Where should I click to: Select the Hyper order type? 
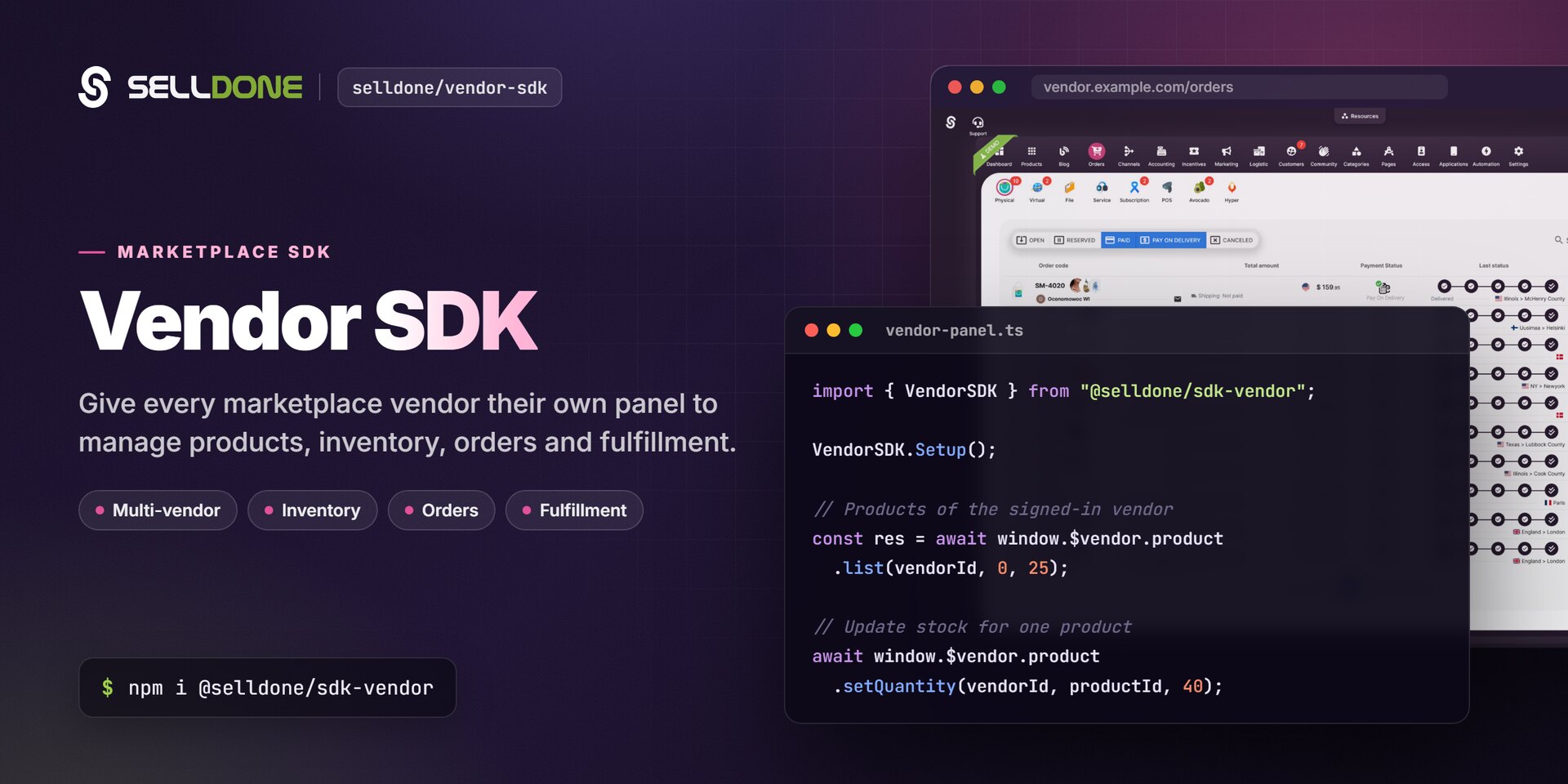pos(1232,191)
